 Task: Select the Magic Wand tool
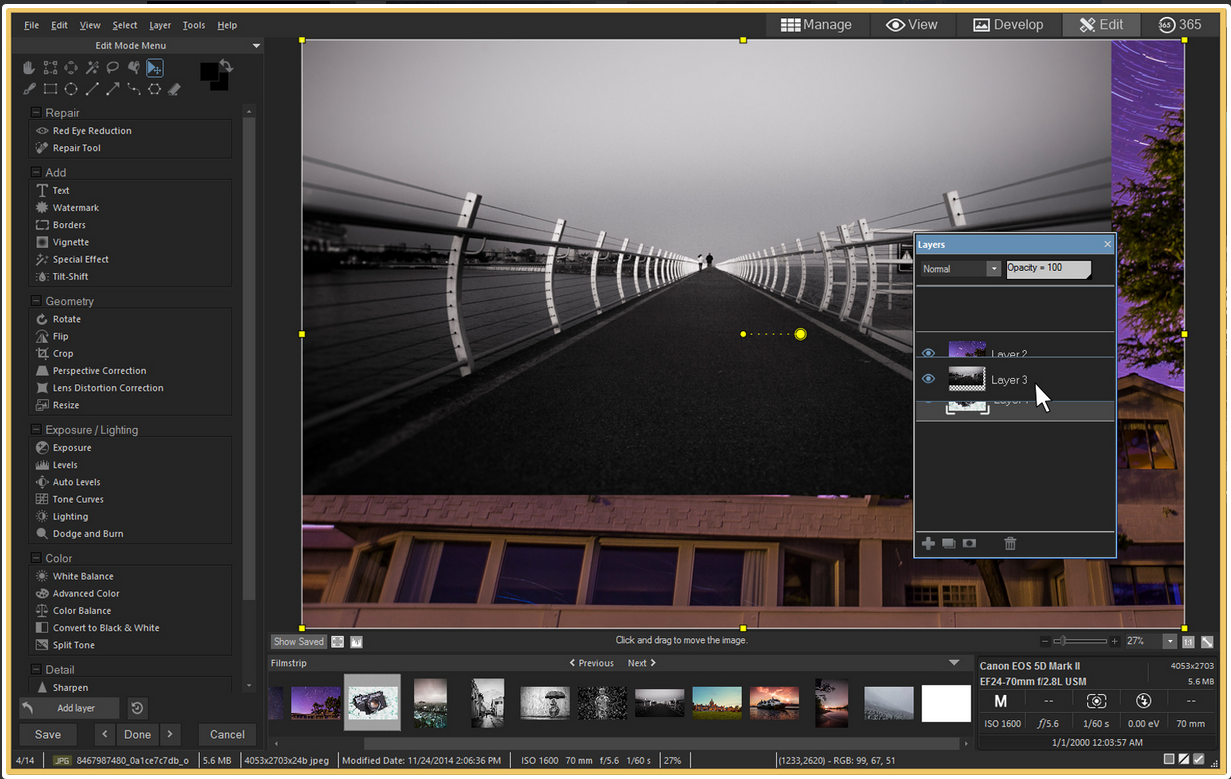(x=92, y=68)
